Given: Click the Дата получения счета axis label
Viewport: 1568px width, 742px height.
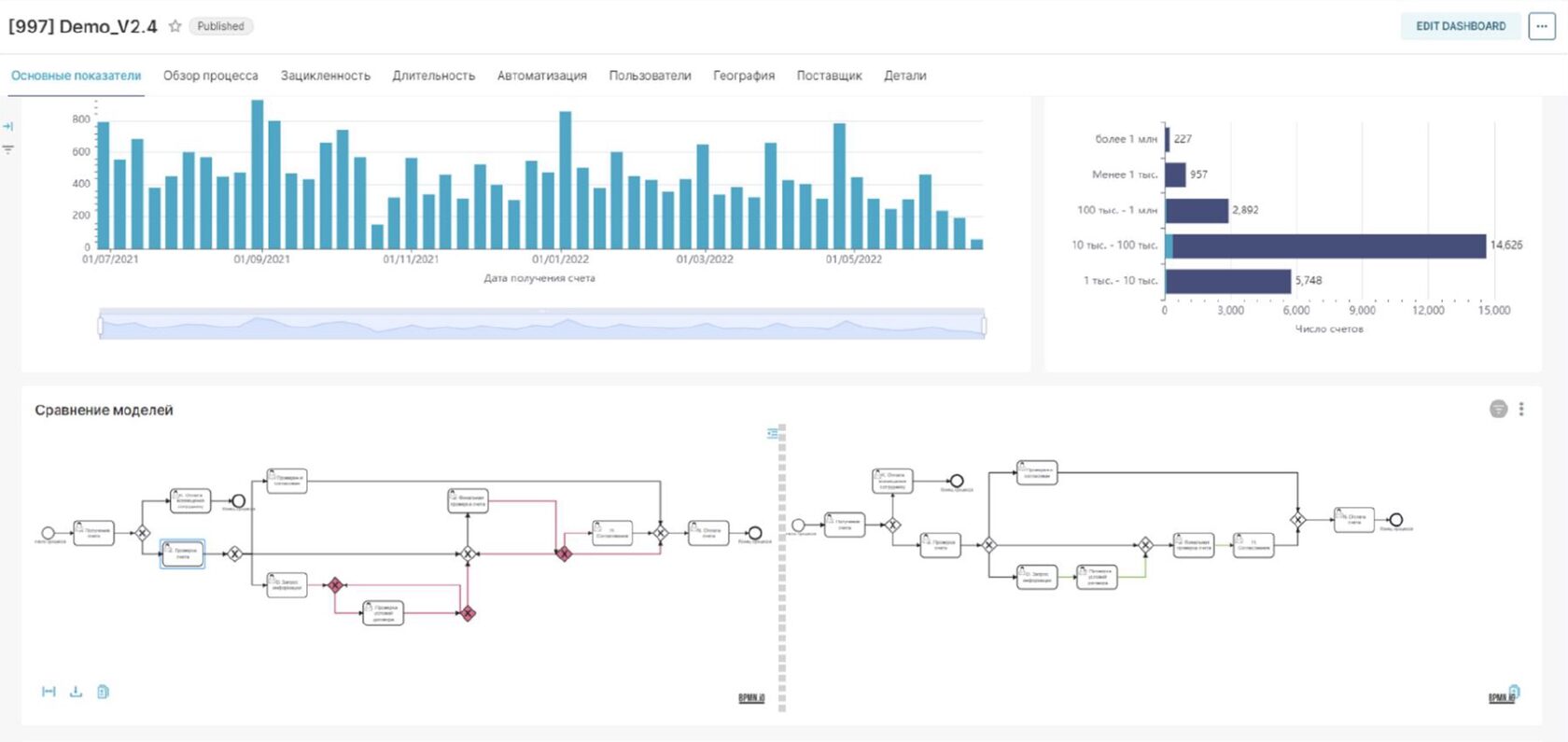Looking at the screenshot, I should (x=539, y=278).
